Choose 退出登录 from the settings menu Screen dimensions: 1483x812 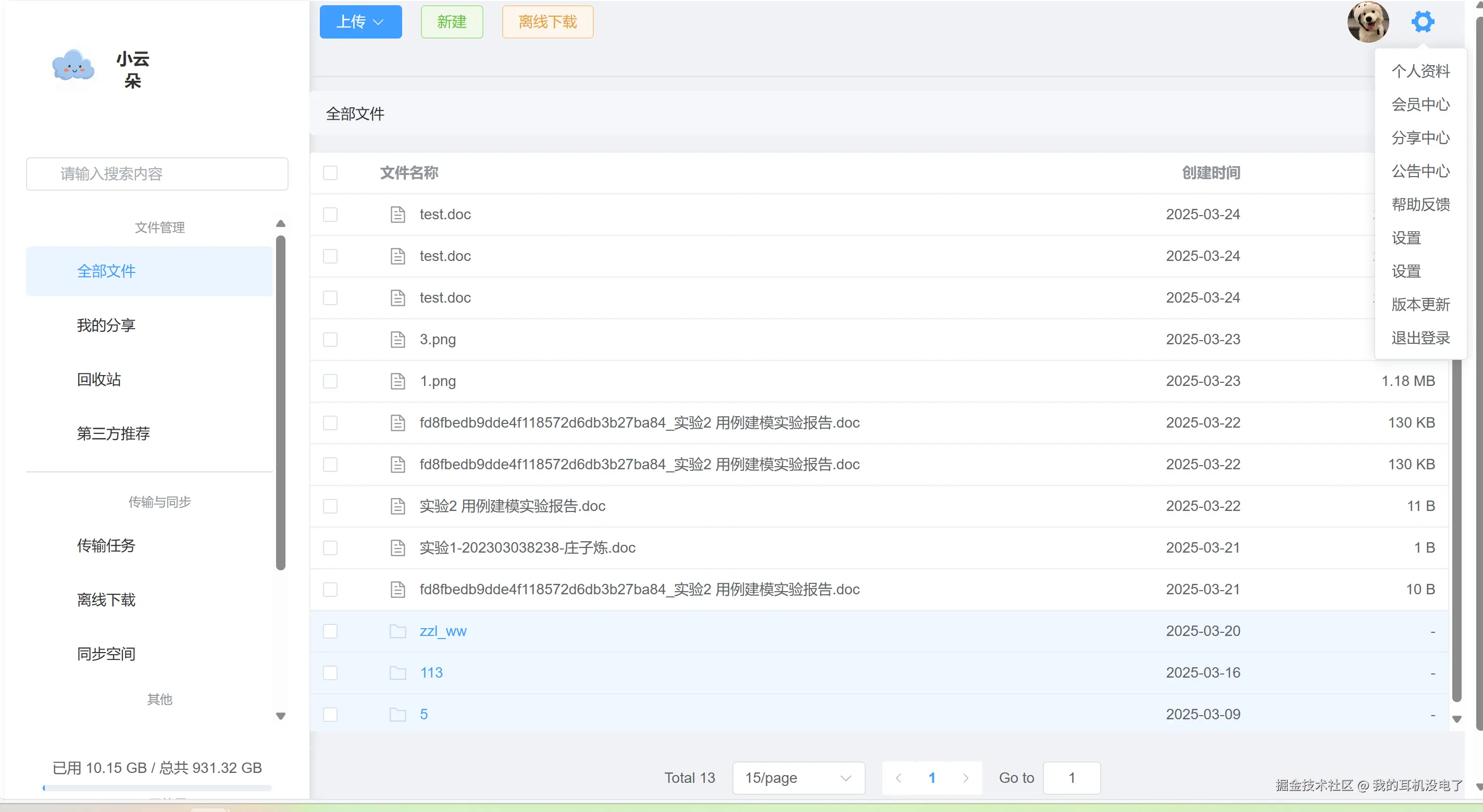click(1420, 338)
